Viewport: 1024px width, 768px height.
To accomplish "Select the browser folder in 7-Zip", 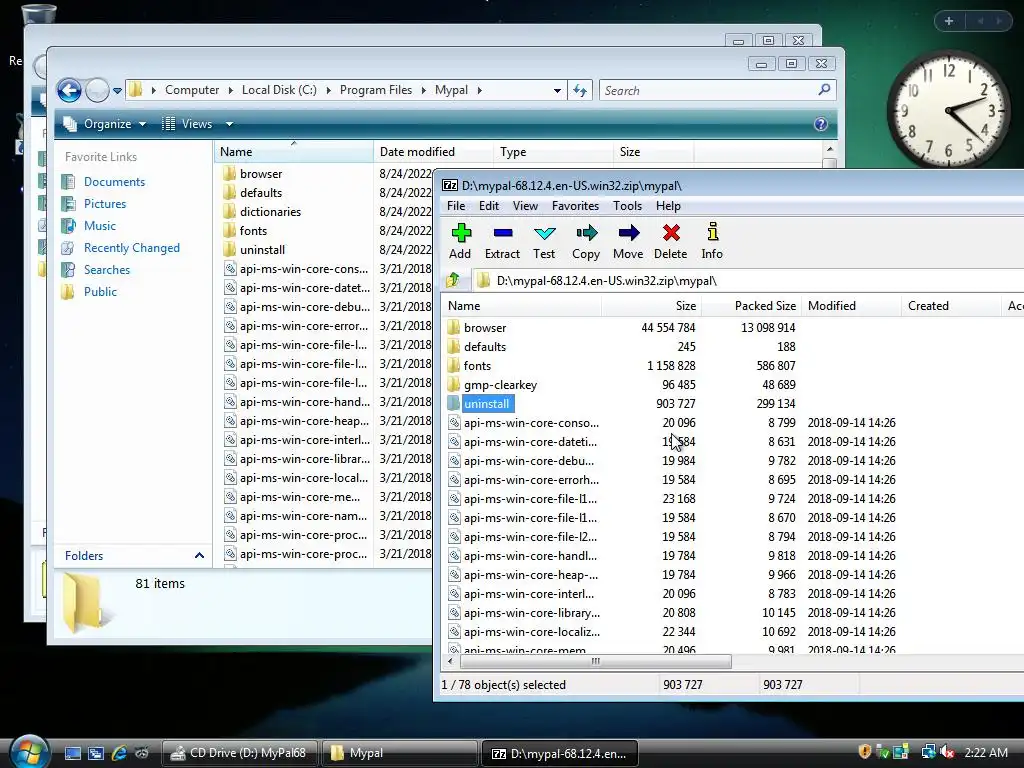I will [485, 328].
